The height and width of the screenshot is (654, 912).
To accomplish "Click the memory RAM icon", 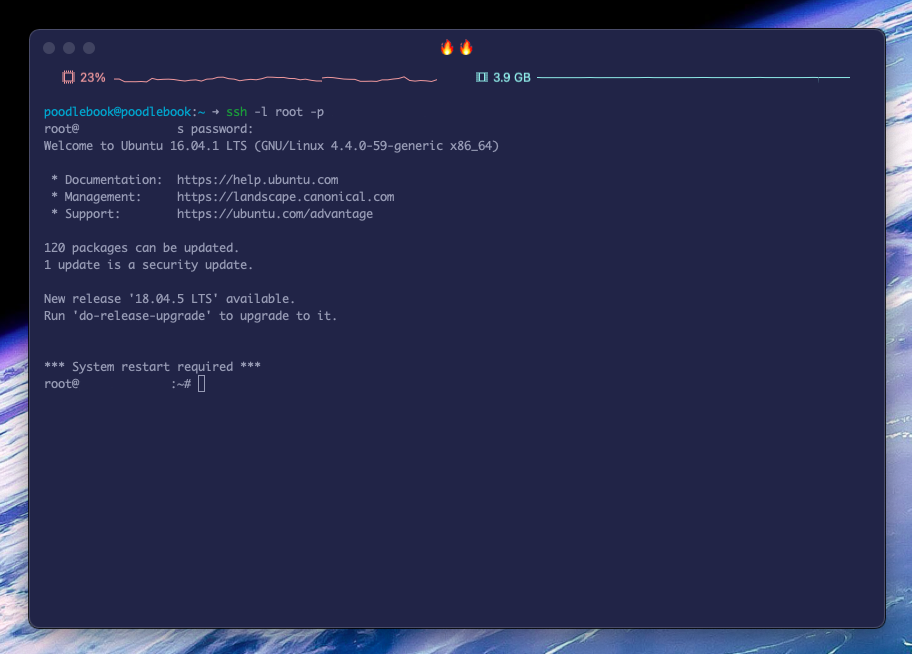I will [x=482, y=77].
